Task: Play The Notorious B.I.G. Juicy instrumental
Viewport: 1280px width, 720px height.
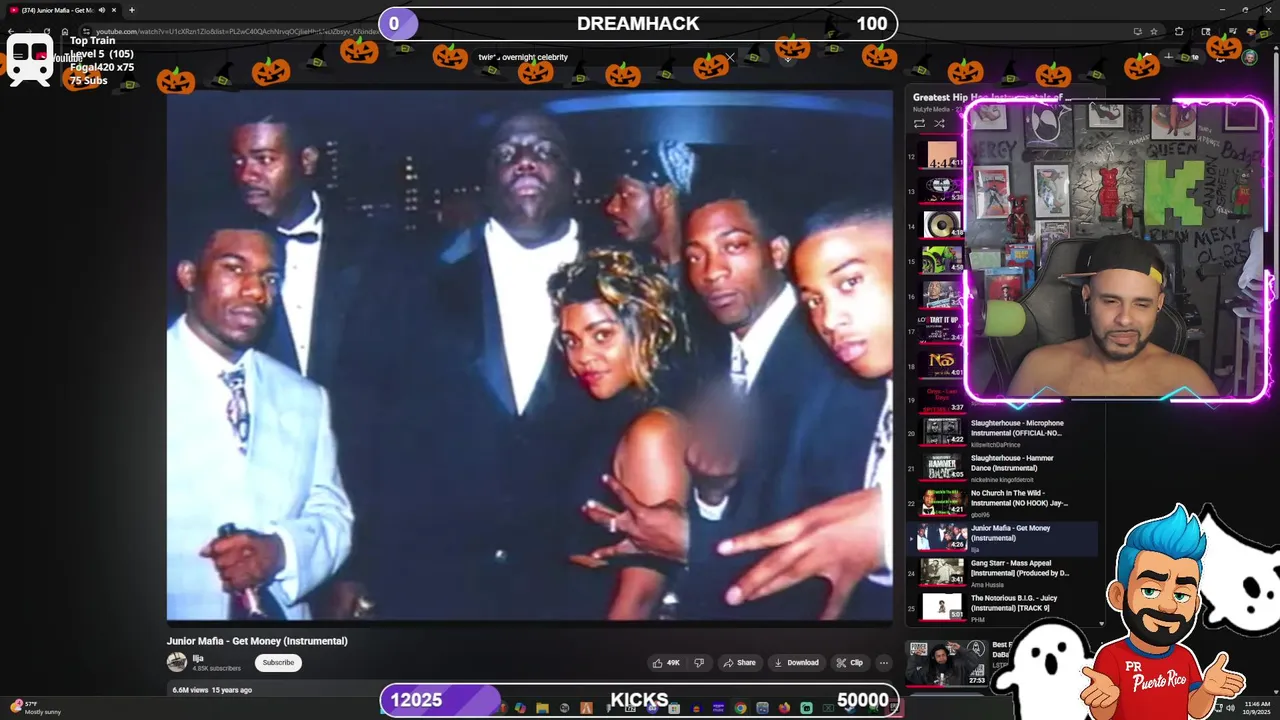Action: [x=1004, y=607]
